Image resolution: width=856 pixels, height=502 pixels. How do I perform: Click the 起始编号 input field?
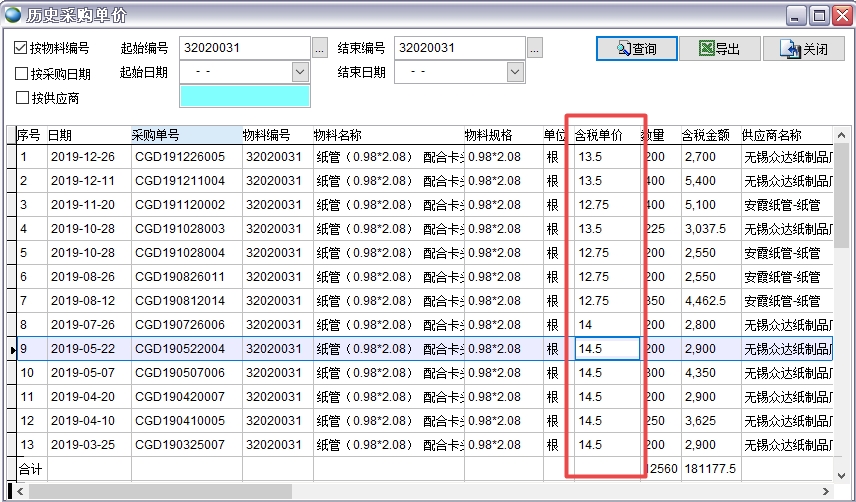[x=244, y=48]
